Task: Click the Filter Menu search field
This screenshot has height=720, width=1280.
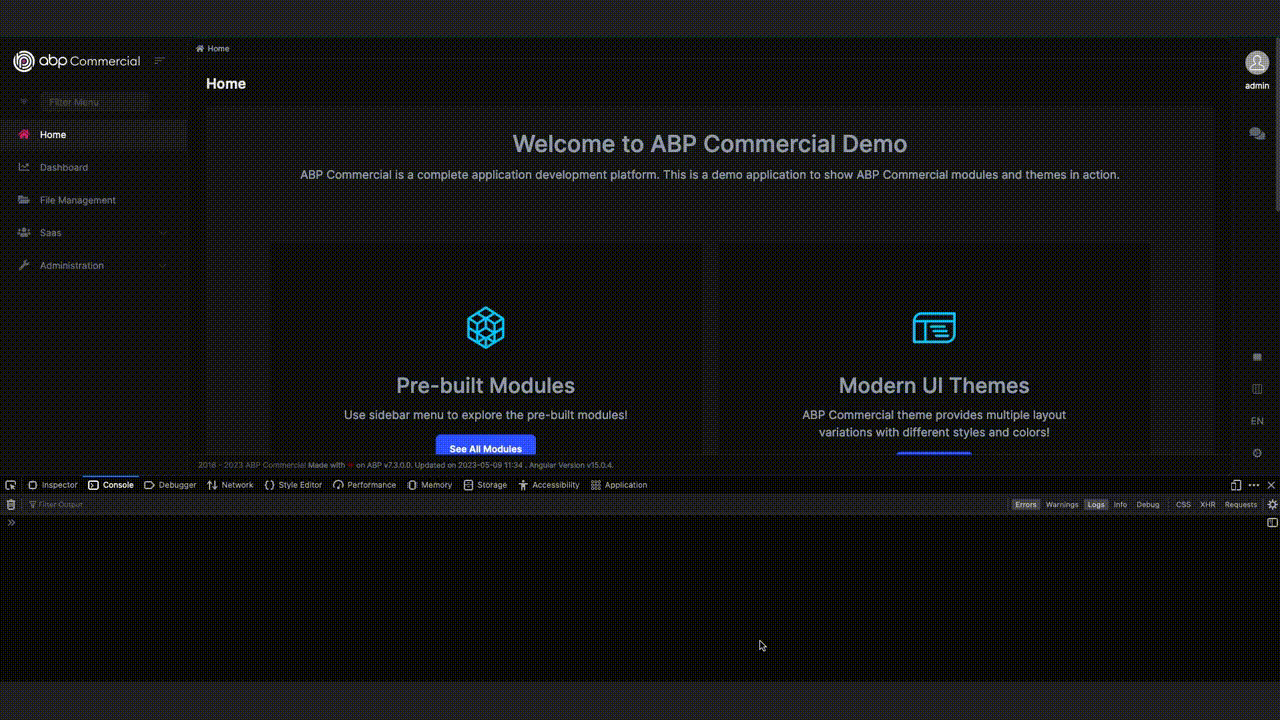Action: pyautogui.click(x=95, y=102)
